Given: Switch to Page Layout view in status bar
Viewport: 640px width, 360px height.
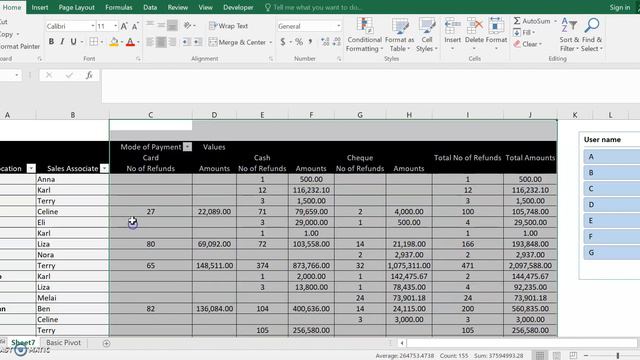Looking at the screenshot, I should point(556,356).
